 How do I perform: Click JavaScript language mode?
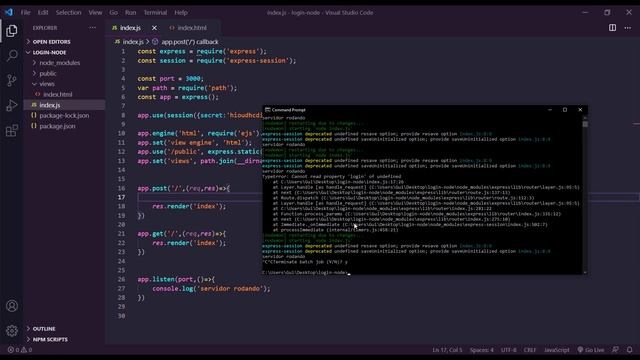click(x=556, y=350)
